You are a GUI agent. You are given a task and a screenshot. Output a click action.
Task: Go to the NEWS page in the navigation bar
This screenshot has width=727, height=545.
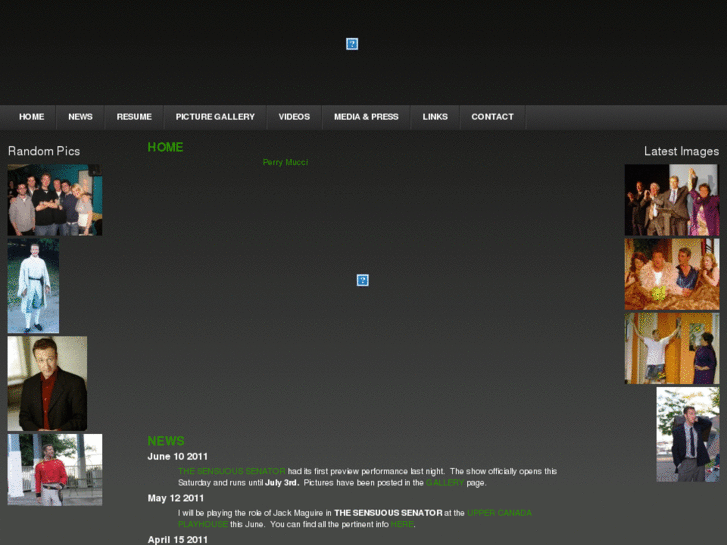coord(80,117)
